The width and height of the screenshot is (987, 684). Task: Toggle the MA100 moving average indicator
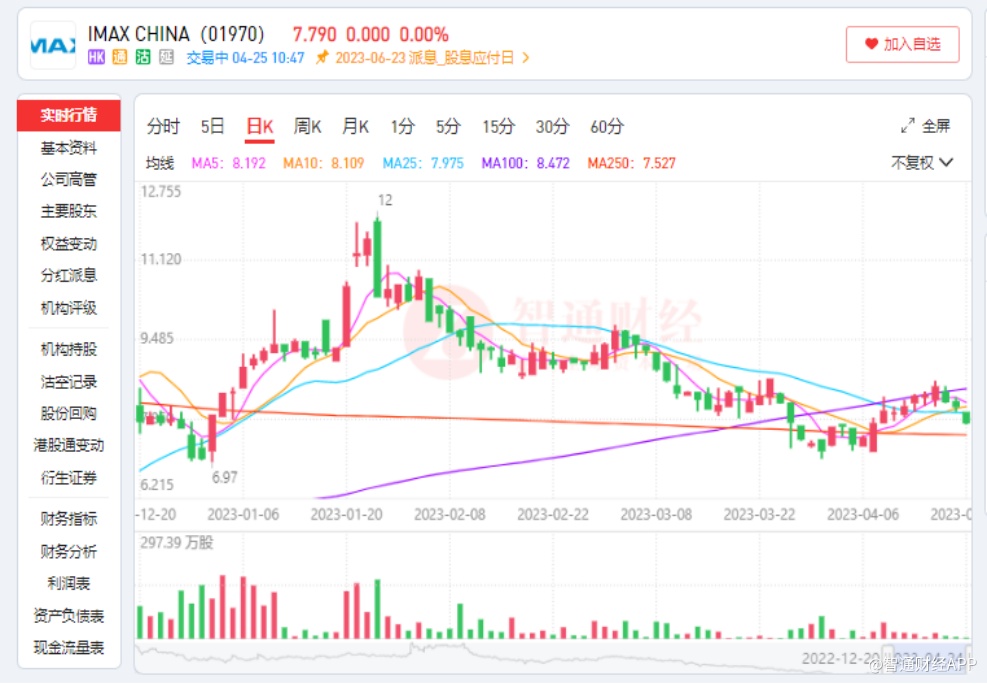(x=525, y=163)
